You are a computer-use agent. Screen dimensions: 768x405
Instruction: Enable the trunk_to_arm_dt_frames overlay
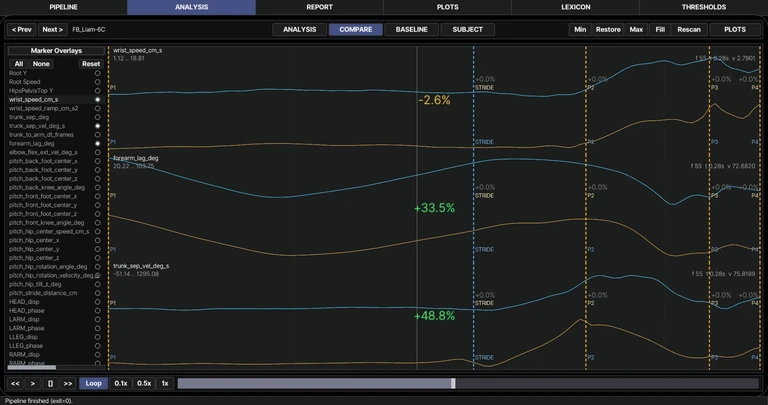point(97,135)
